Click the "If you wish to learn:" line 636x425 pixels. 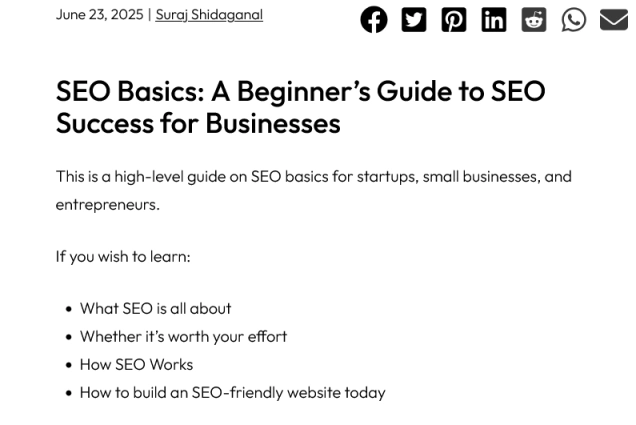[x=123, y=257]
